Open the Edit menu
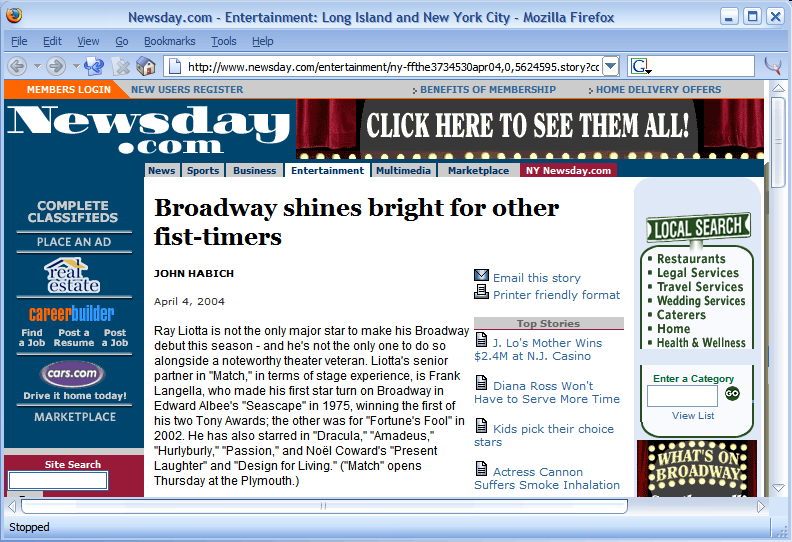The width and height of the screenshot is (792, 542). [x=52, y=41]
